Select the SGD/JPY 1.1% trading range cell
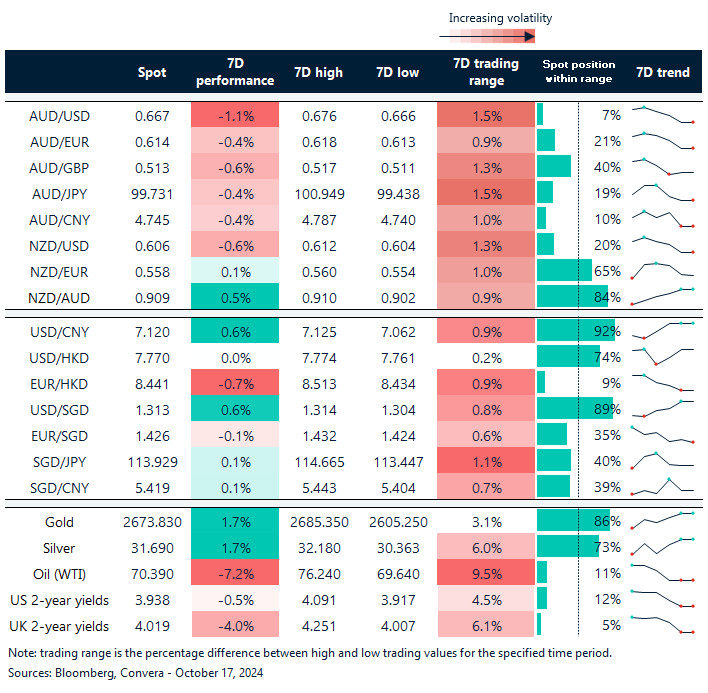Viewport: 708px width, 693px height. pyautogui.click(x=486, y=460)
